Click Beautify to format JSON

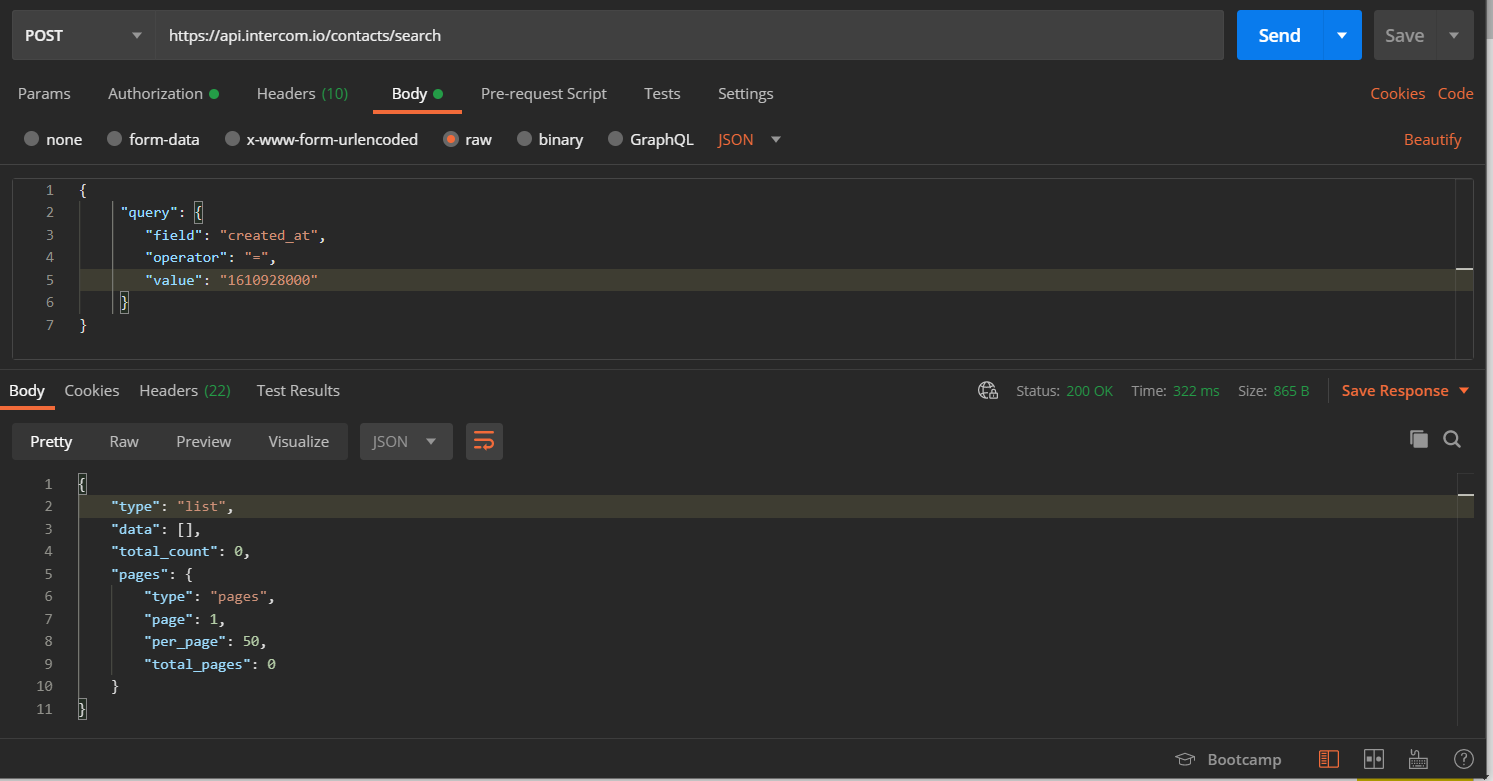(x=1432, y=140)
